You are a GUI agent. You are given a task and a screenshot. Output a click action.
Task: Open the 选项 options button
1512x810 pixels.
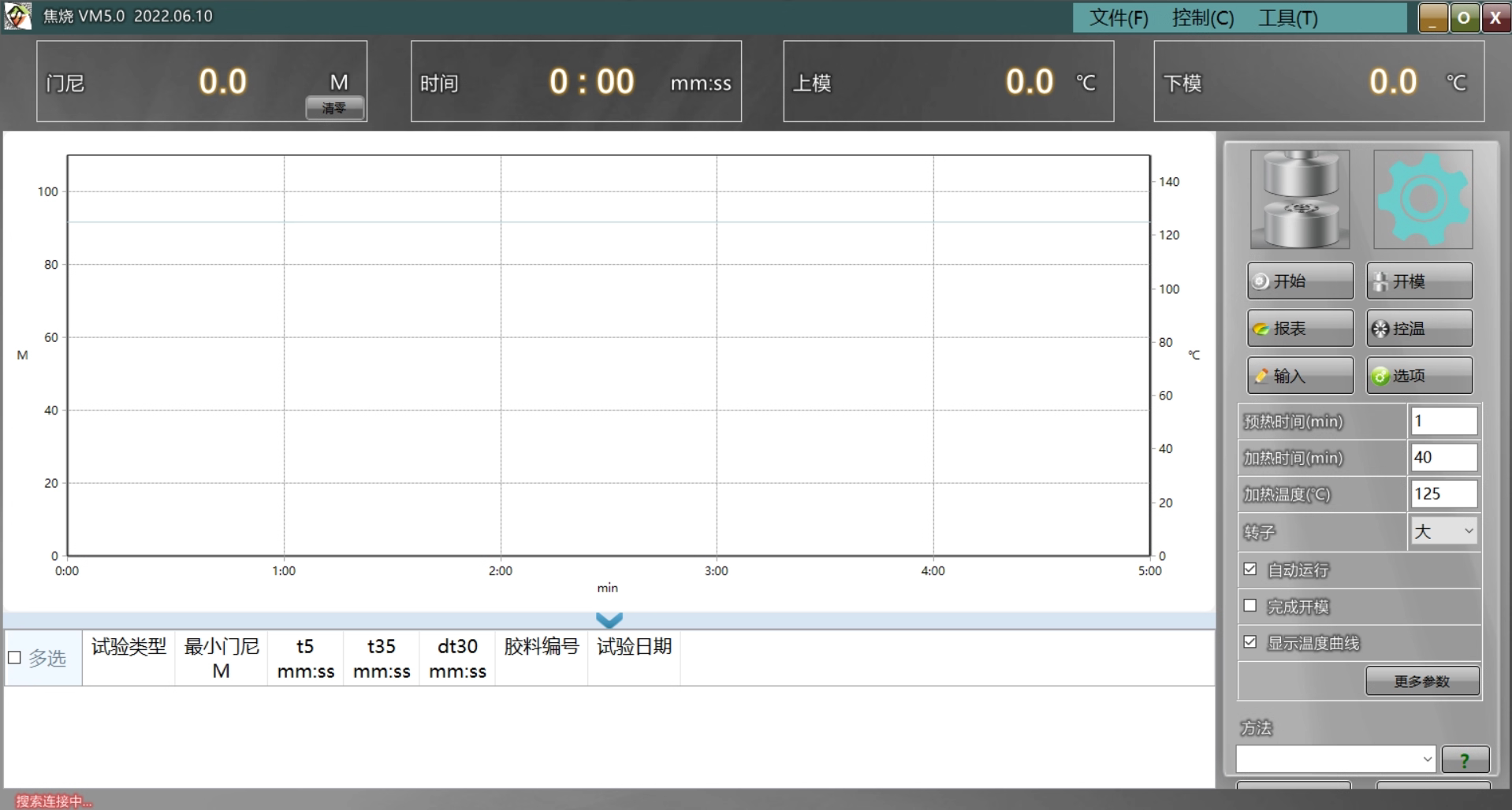point(1419,376)
